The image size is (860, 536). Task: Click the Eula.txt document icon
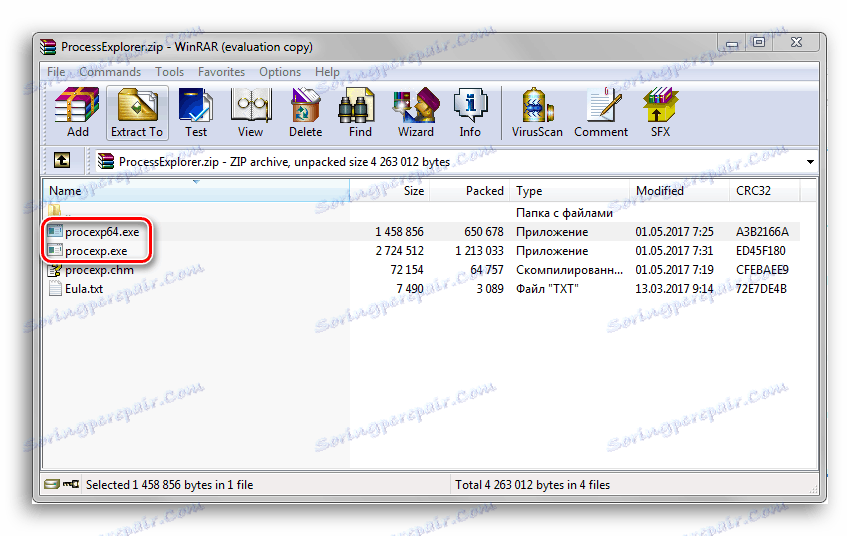[x=54, y=289]
